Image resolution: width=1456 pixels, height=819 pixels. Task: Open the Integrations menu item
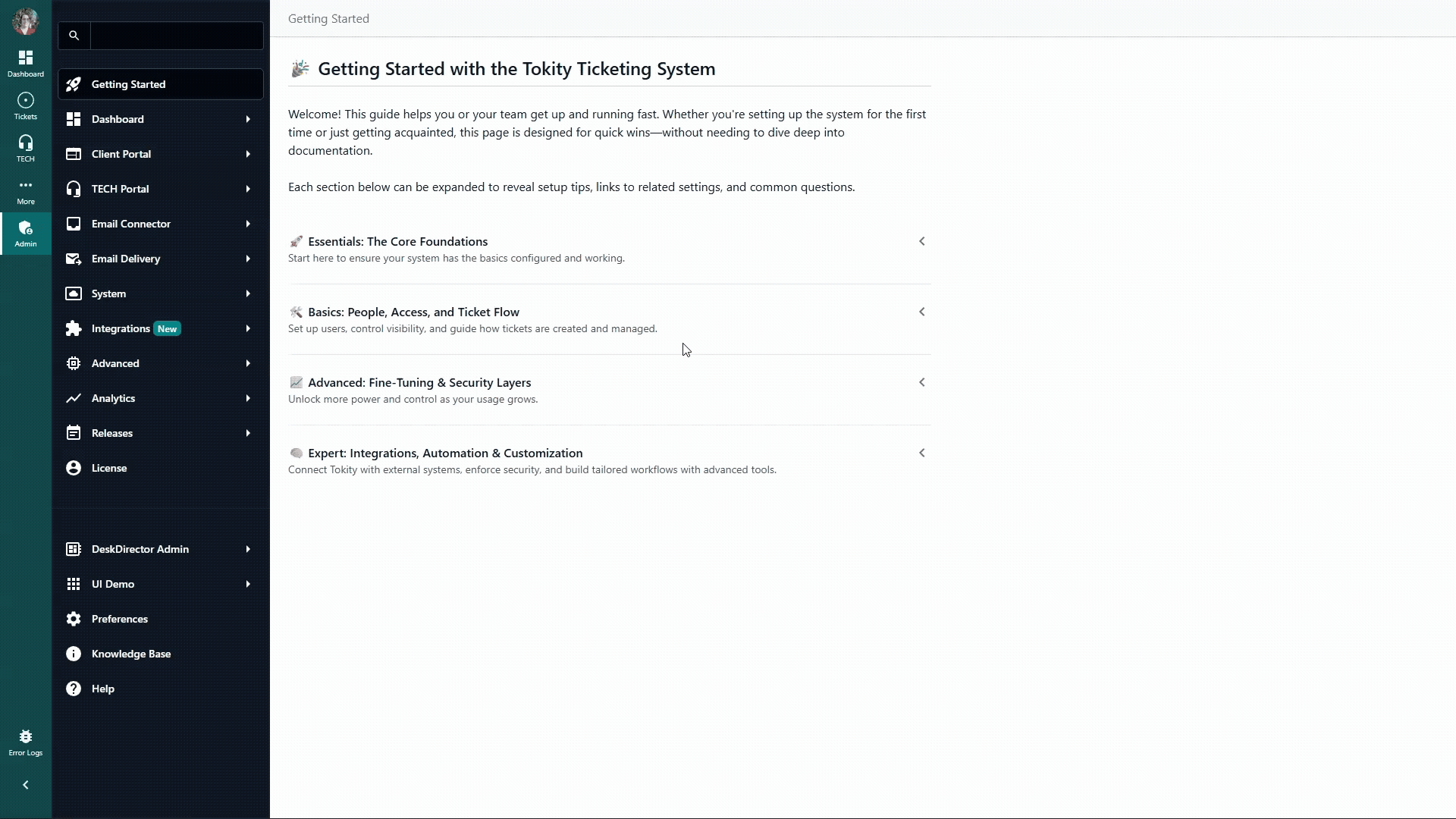(121, 328)
